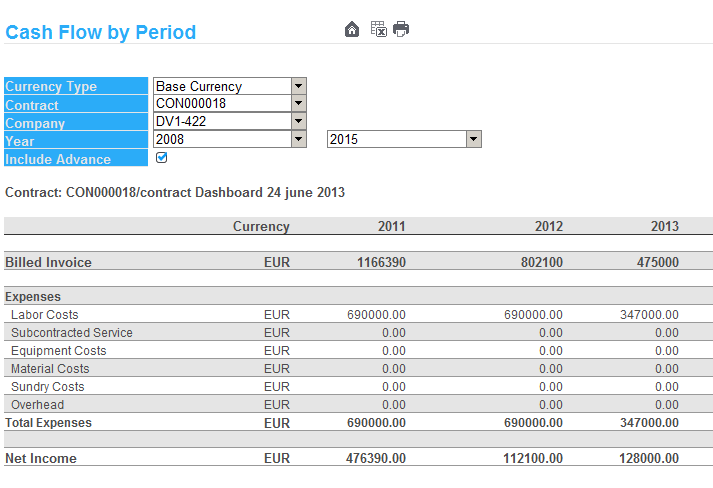713x488 pixels.
Task: Print the cash flow report
Action: click(401, 29)
